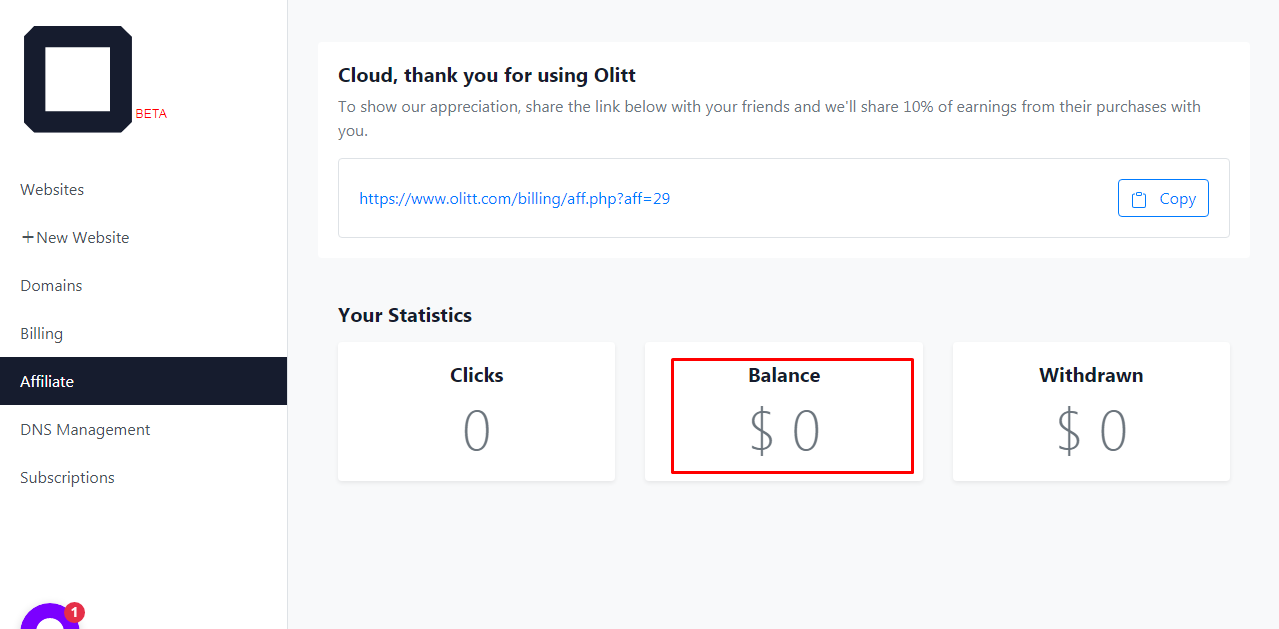1279x629 pixels.
Task: Select the Affiliate sidebar entry
Action: click(46, 381)
